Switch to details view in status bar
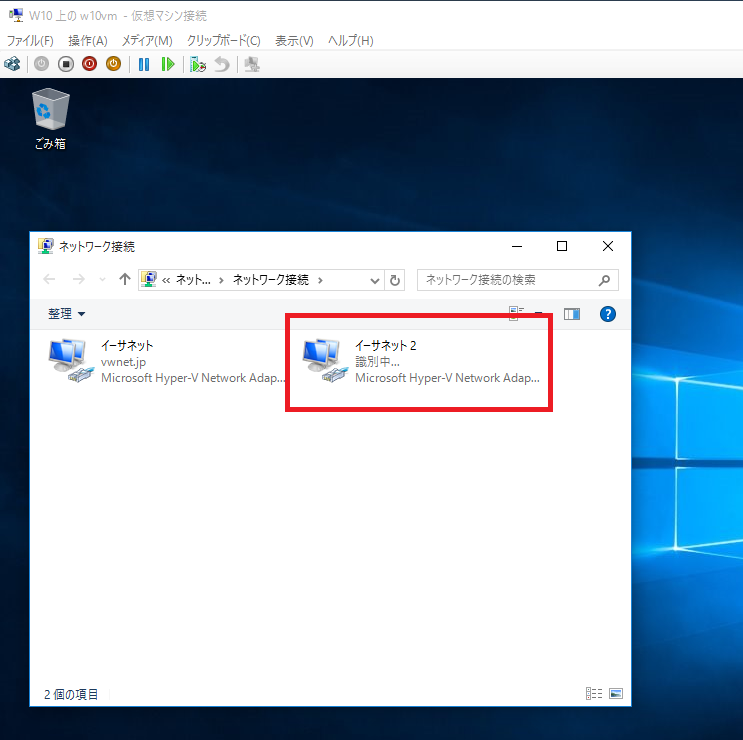The height and width of the screenshot is (740, 743). [x=594, y=694]
